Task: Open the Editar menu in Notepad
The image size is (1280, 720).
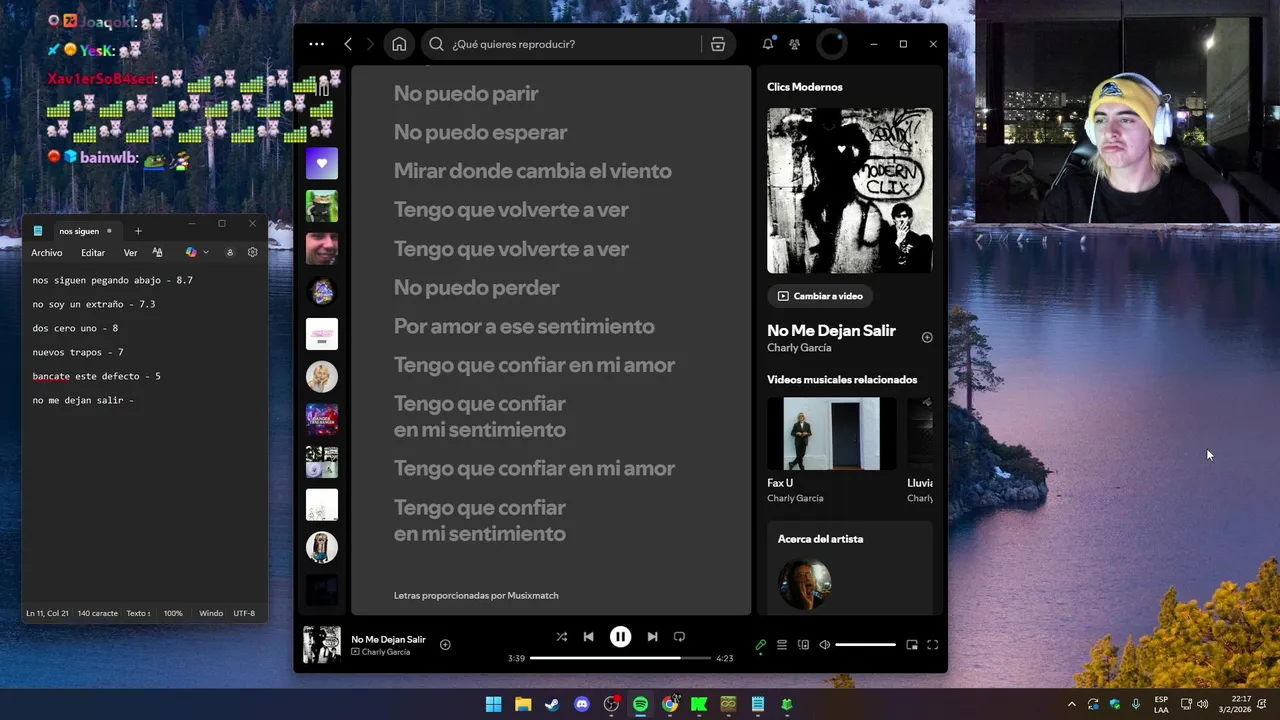Action: coord(93,253)
